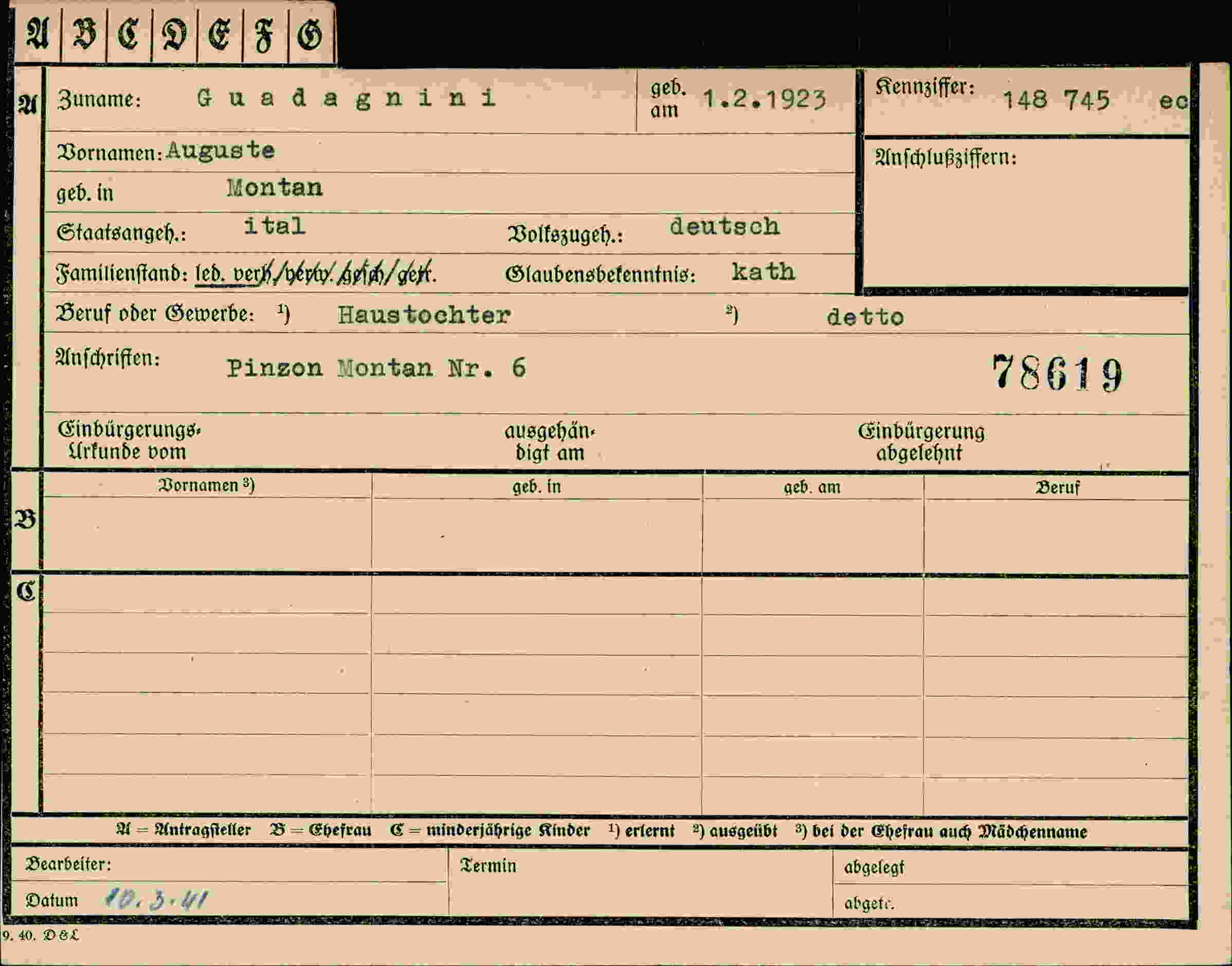Click legend 'A = Antragsteller'
This screenshot has width=1232, height=966.
point(183,830)
